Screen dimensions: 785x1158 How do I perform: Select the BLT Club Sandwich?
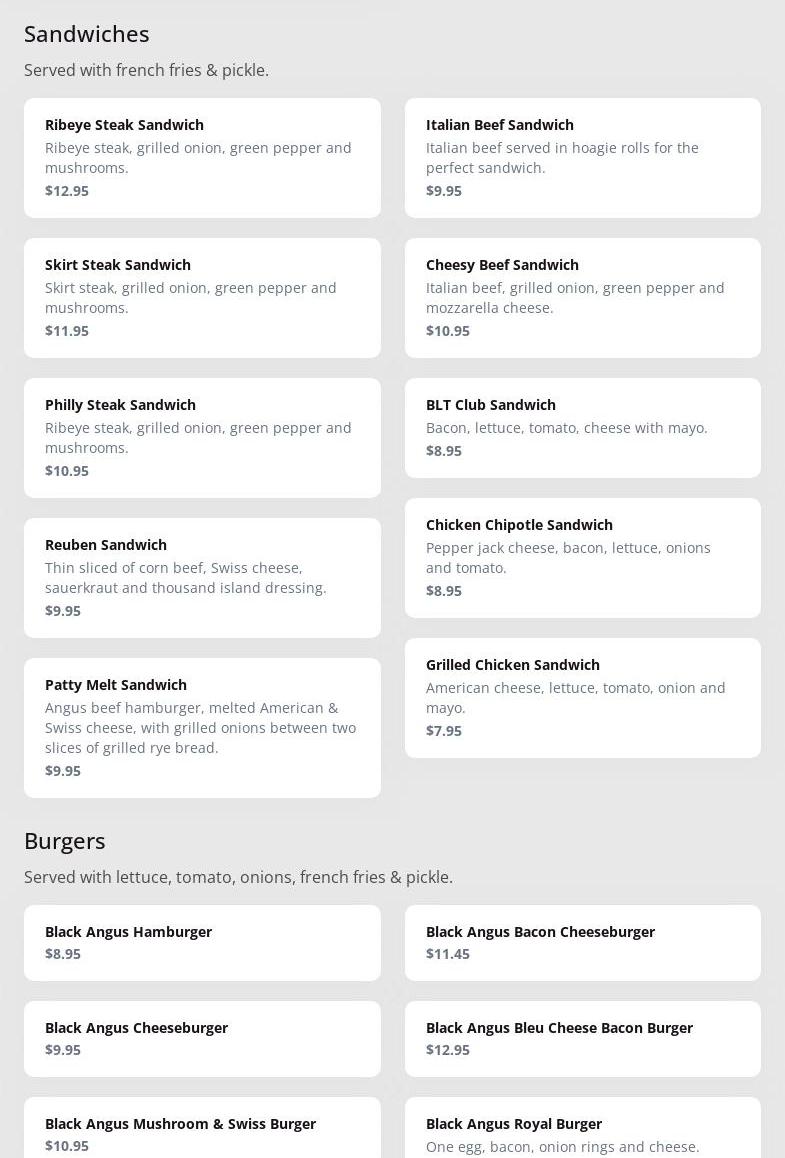pos(582,427)
